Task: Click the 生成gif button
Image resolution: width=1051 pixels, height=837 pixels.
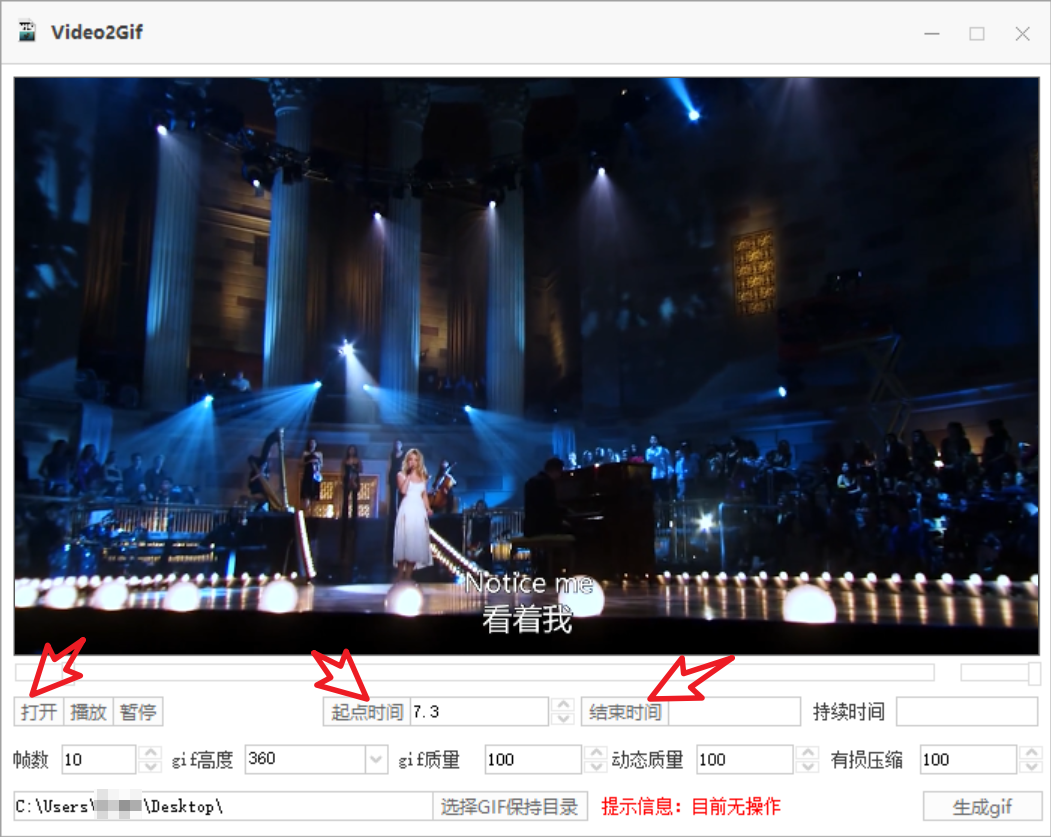Action: pyautogui.click(x=983, y=806)
